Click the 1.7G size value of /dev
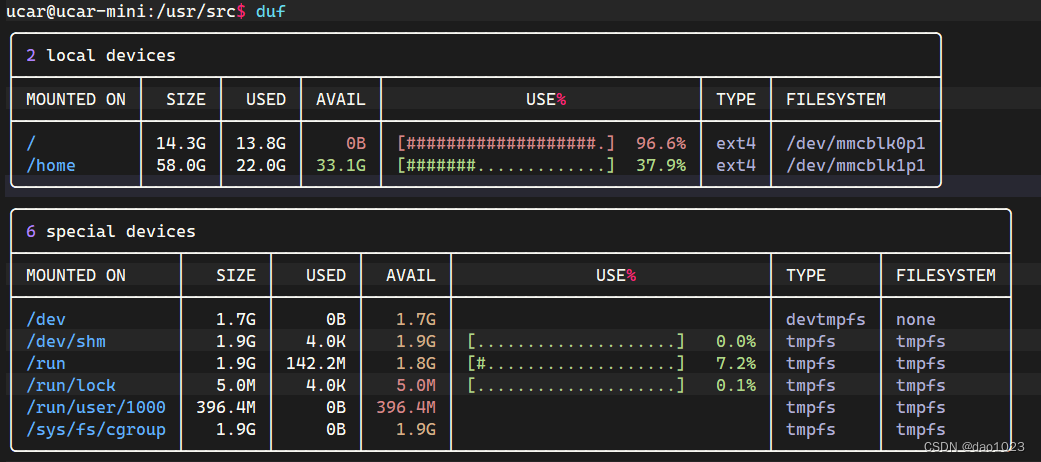This screenshot has width=1041, height=462. [x=236, y=319]
